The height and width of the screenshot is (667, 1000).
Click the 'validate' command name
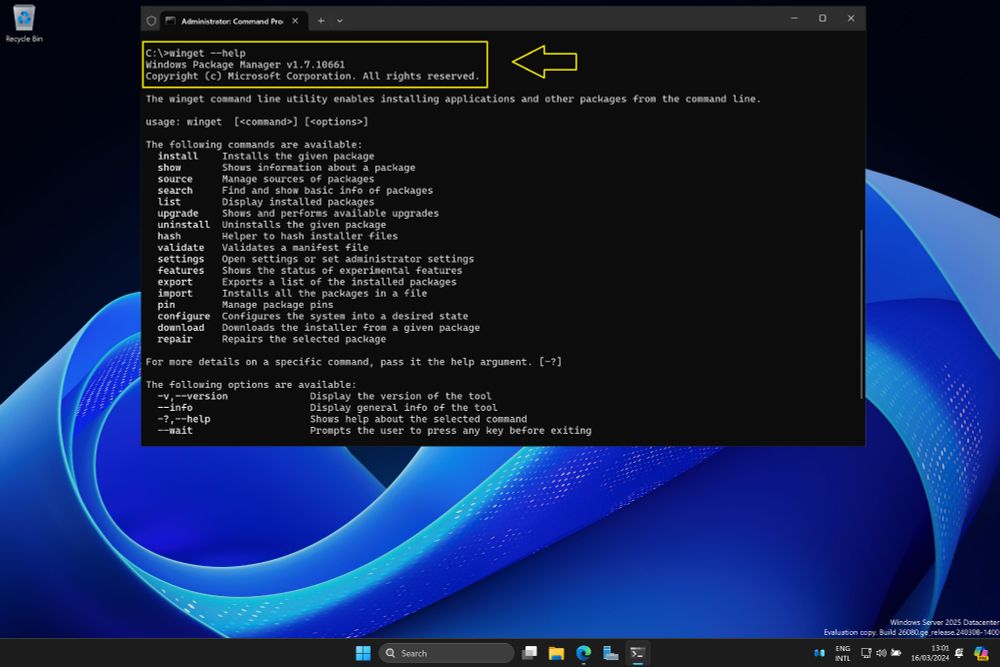(181, 247)
